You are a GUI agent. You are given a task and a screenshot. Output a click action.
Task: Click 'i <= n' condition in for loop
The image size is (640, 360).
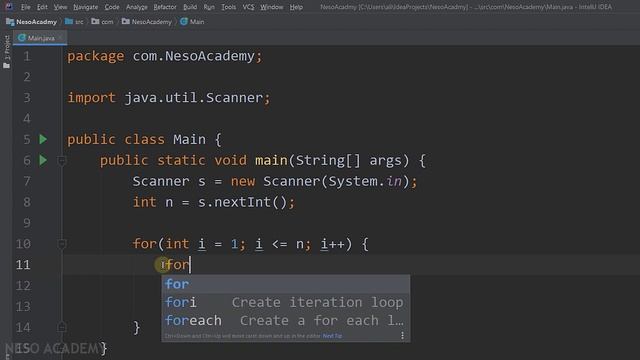tap(279, 244)
